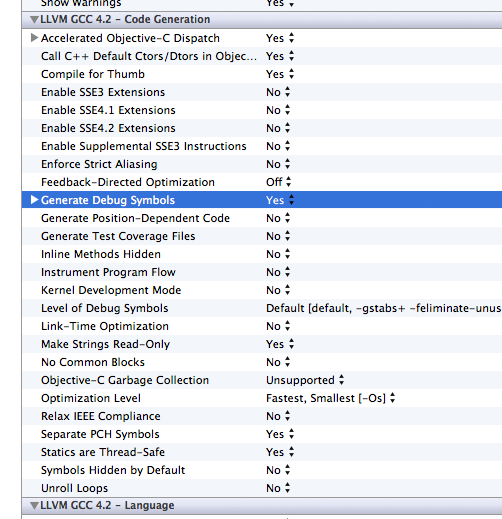The width and height of the screenshot is (502, 519).
Task: Change Separate PCH Symbols value
Action: click(280, 434)
